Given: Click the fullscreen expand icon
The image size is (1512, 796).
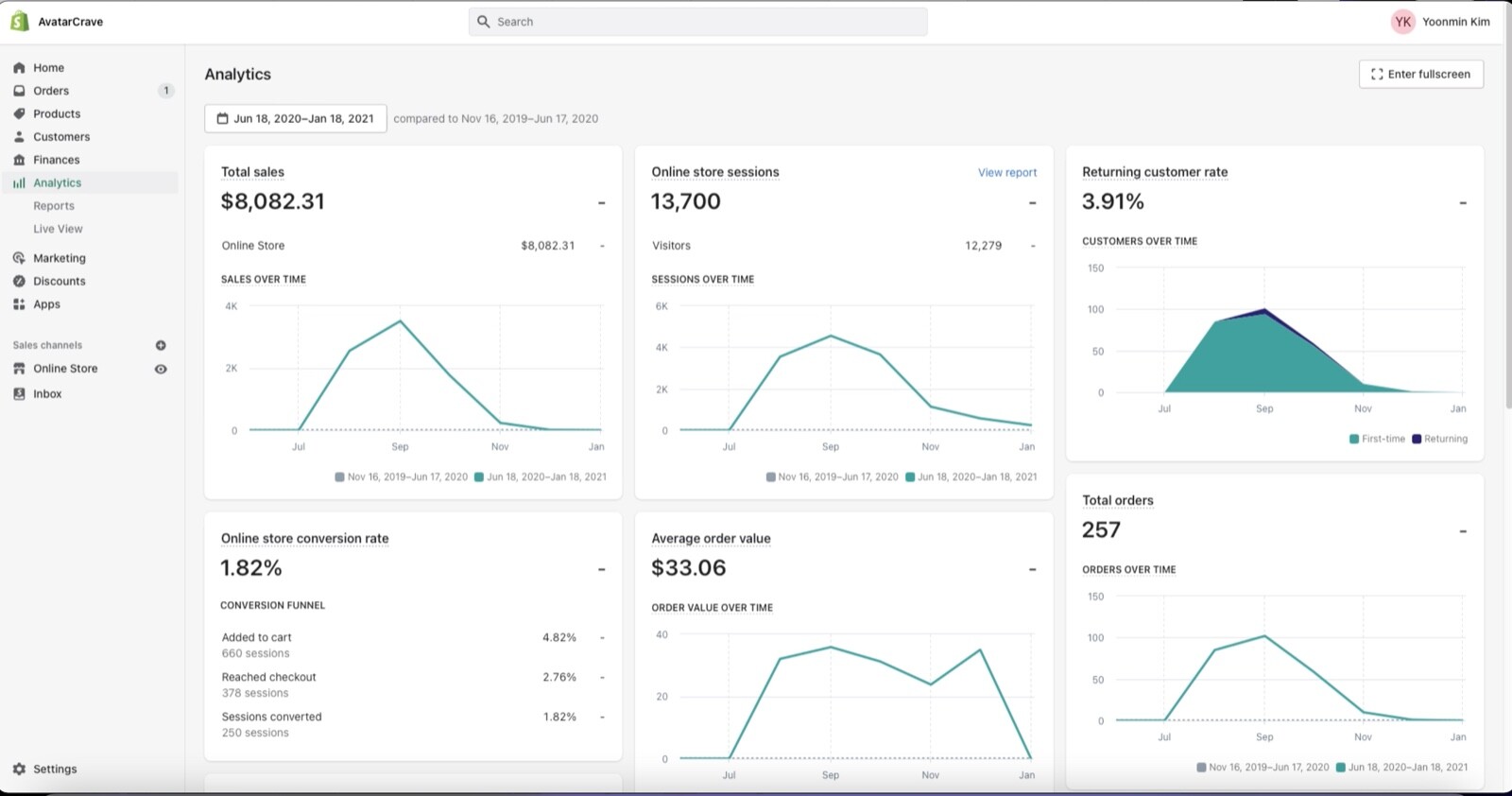Looking at the screenshot, I should pyautogui.click(x=1377, y=74).
